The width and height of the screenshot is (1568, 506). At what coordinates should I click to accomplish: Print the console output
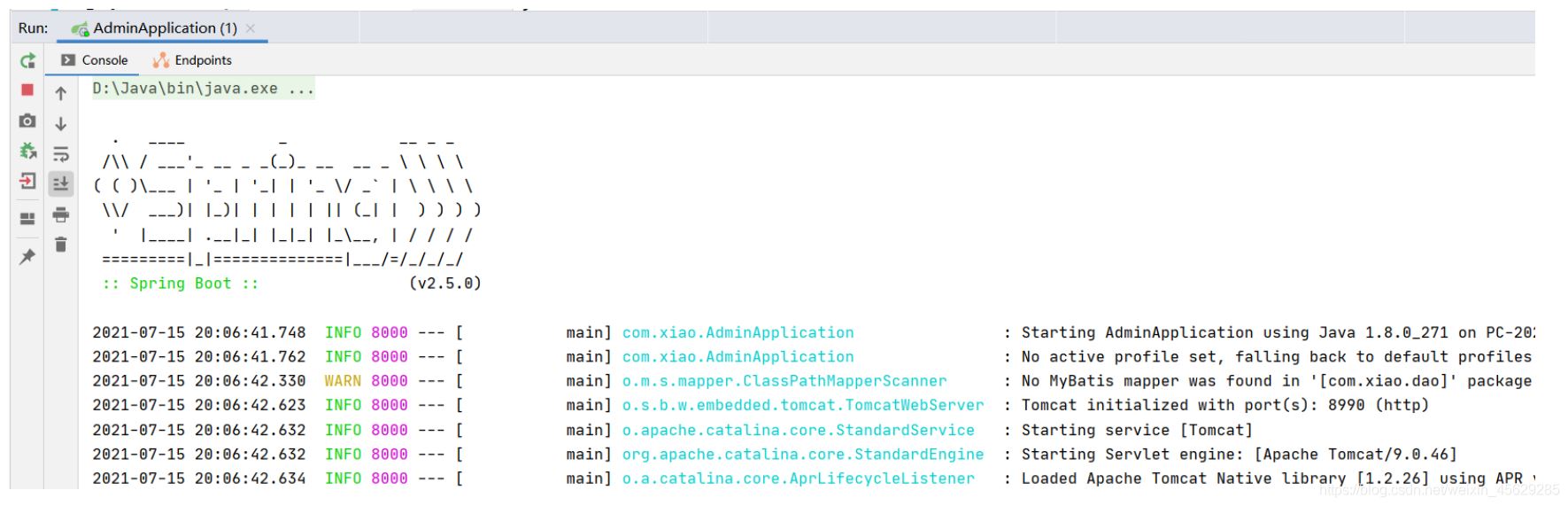[61, 214]
